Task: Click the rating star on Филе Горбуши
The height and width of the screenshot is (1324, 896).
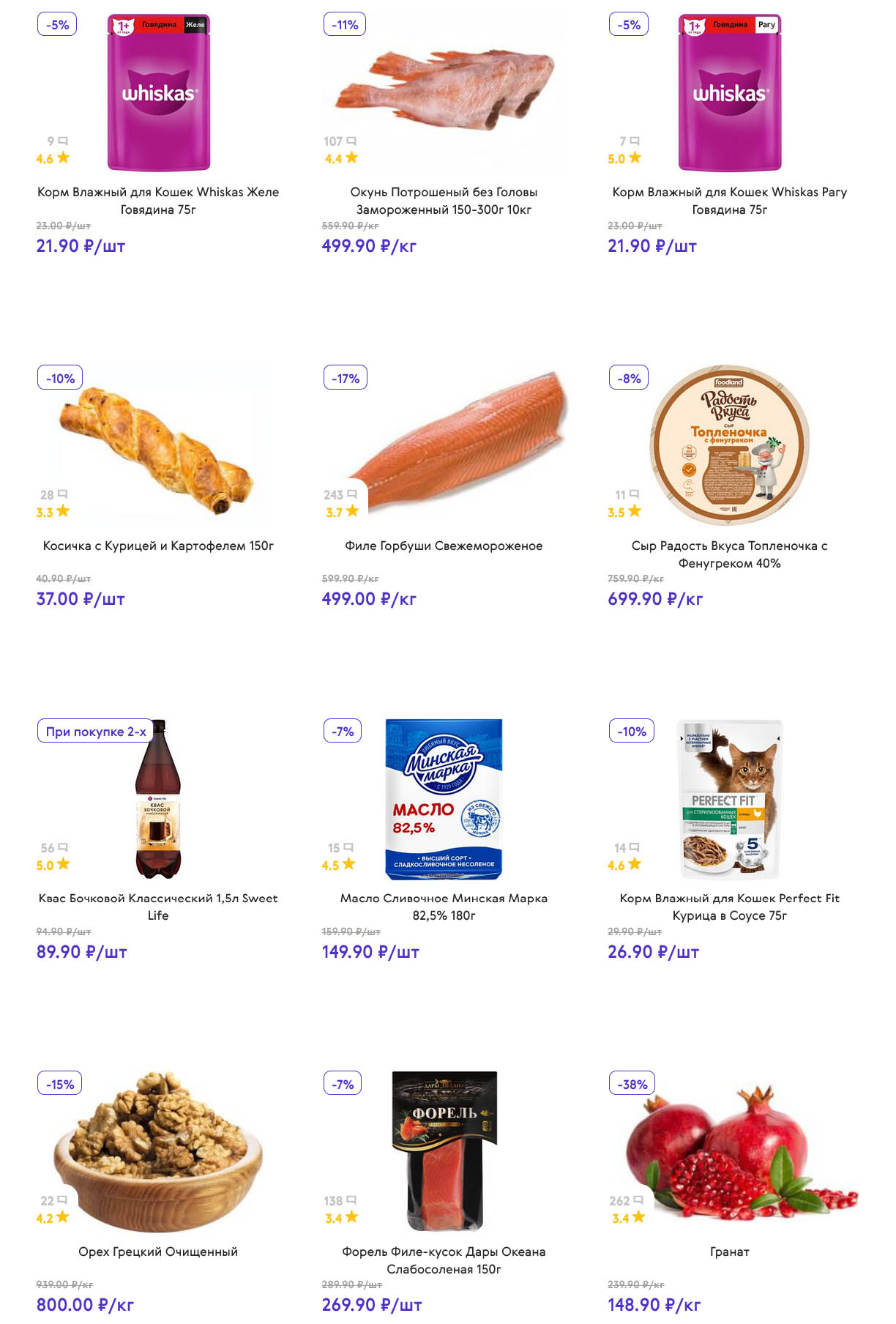Action: pos(352,511)
